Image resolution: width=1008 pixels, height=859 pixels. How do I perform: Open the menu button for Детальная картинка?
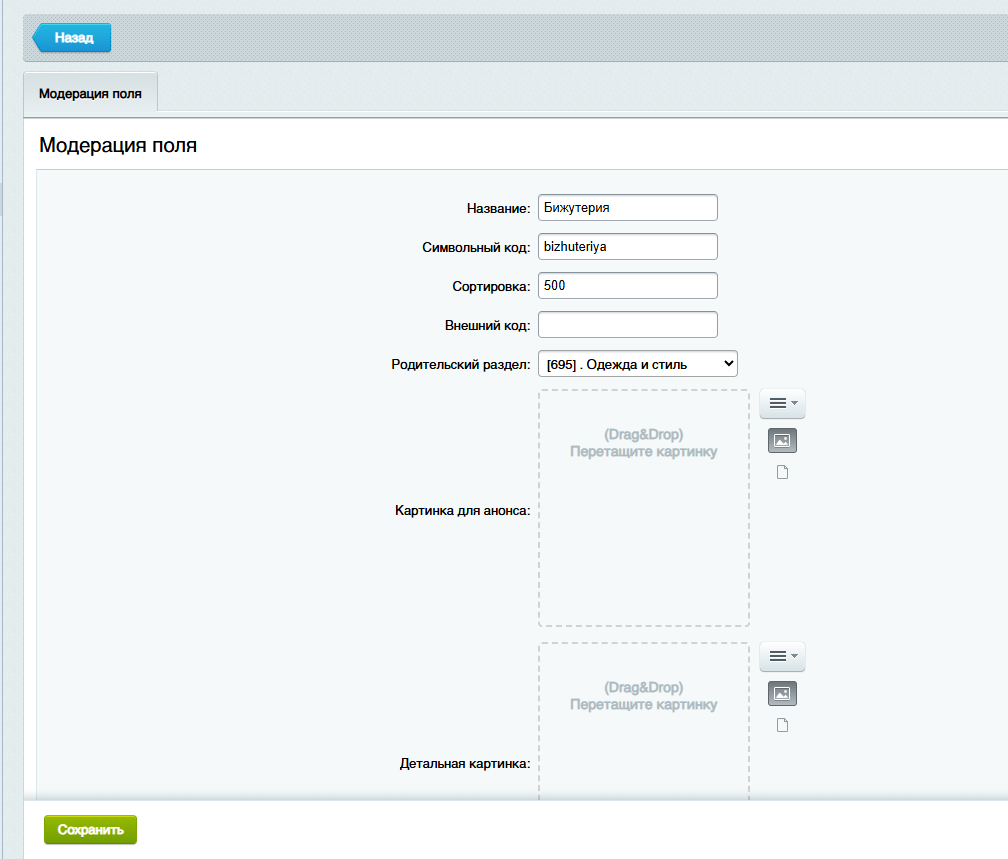click(x=782, y=656)
